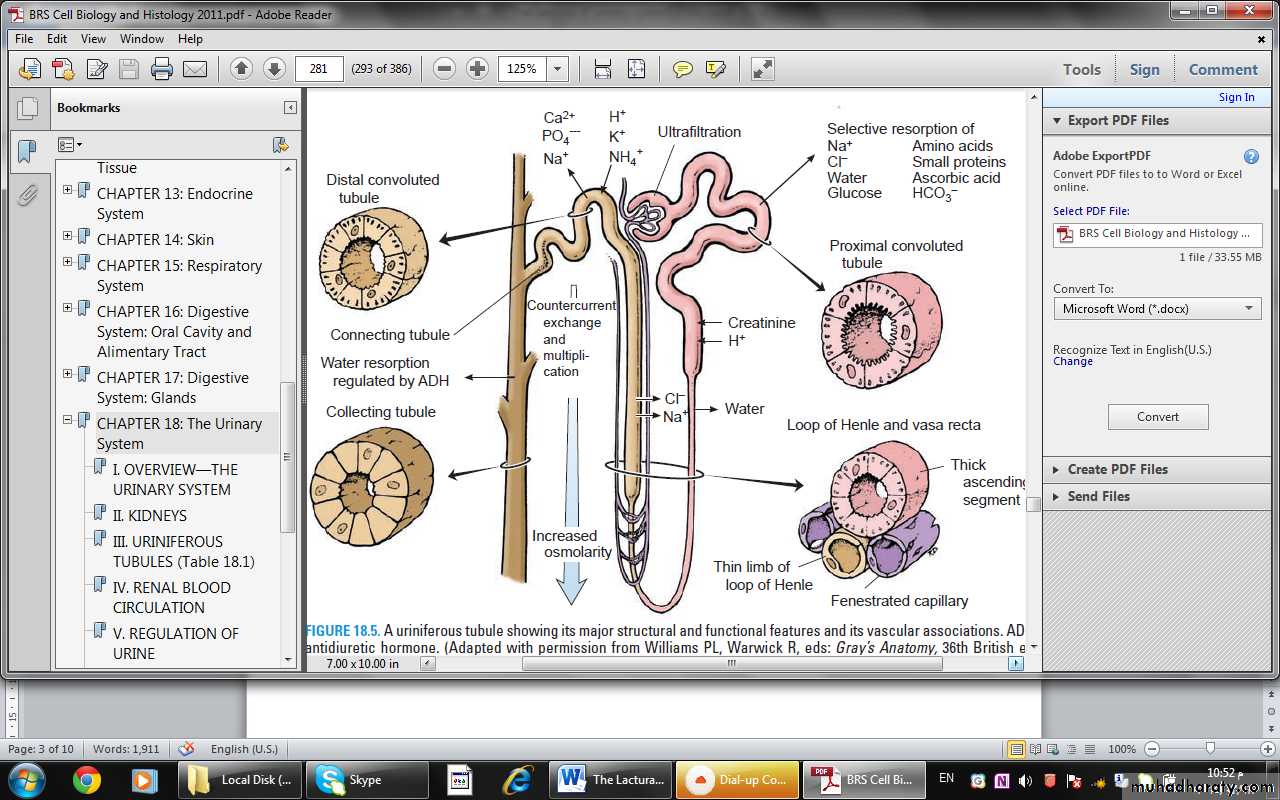Click the zoom out minus icon
Screen dimensions: 1280x800
click(445, 69)
